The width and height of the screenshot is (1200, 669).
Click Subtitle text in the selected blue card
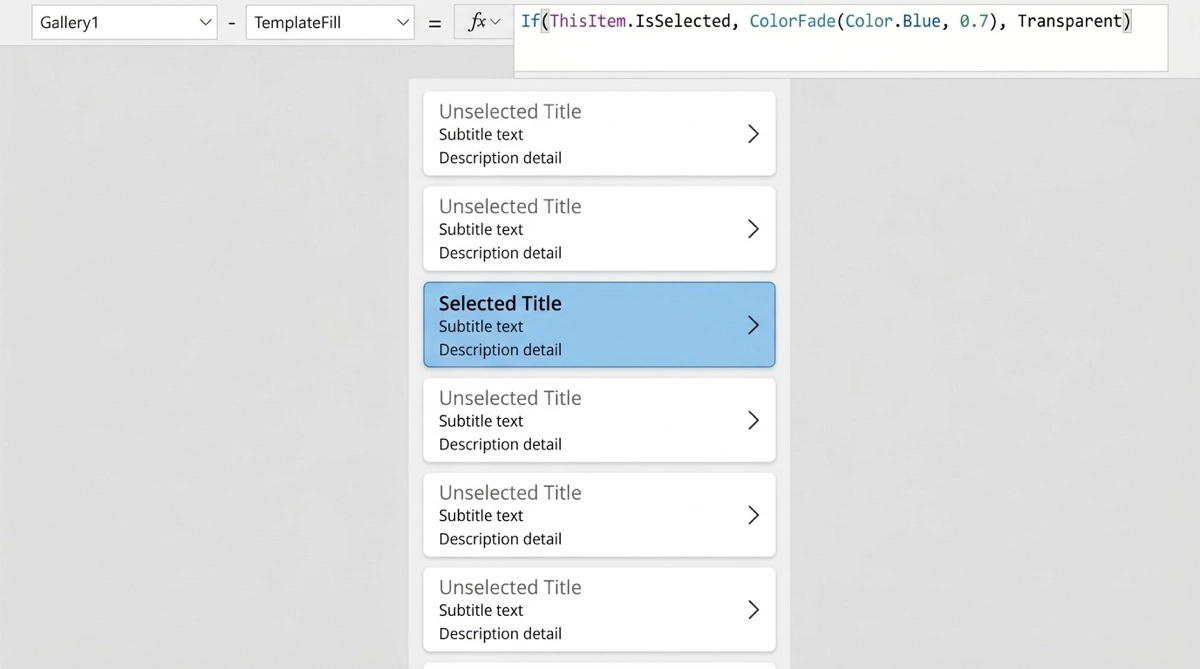click(481, 326)
